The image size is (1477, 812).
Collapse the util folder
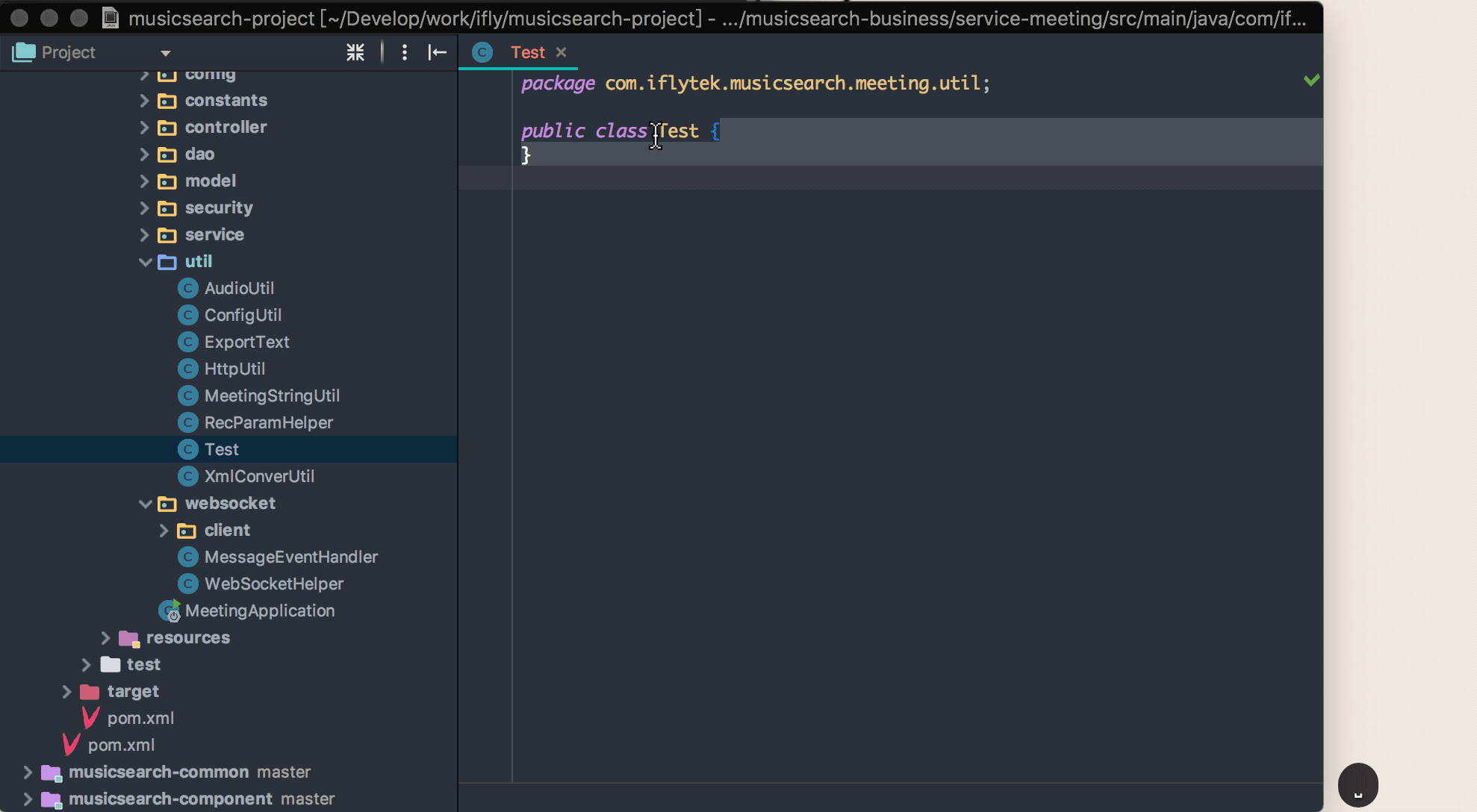tap(145, 262)
